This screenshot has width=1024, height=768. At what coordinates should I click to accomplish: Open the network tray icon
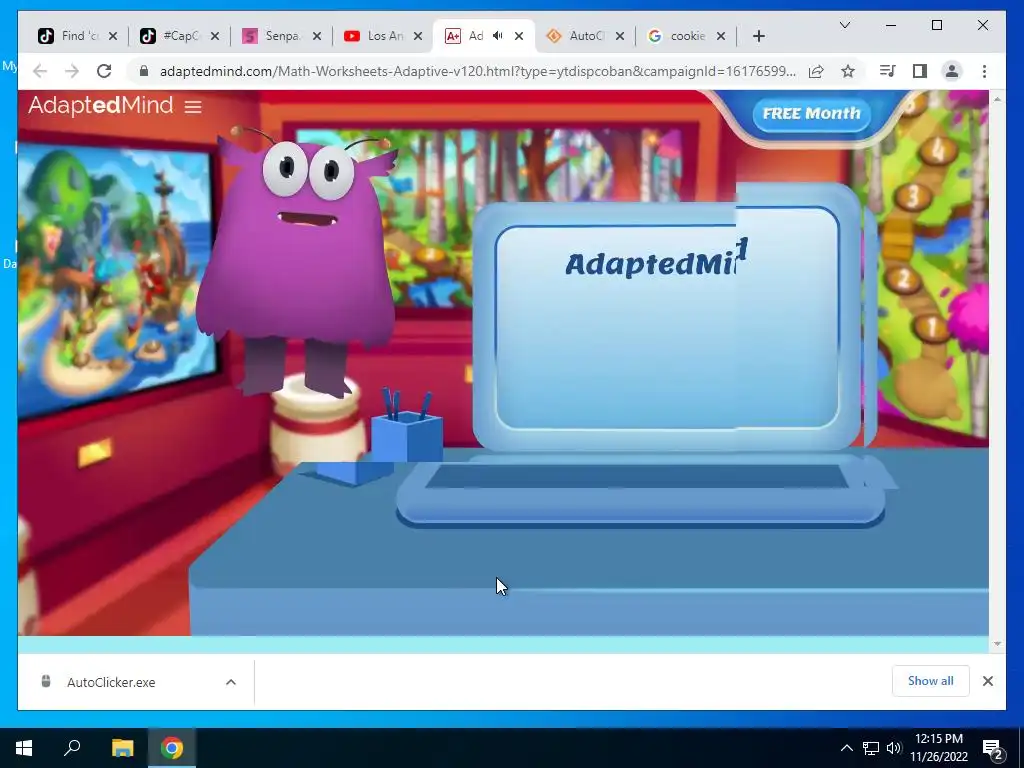tap(871, 748)
